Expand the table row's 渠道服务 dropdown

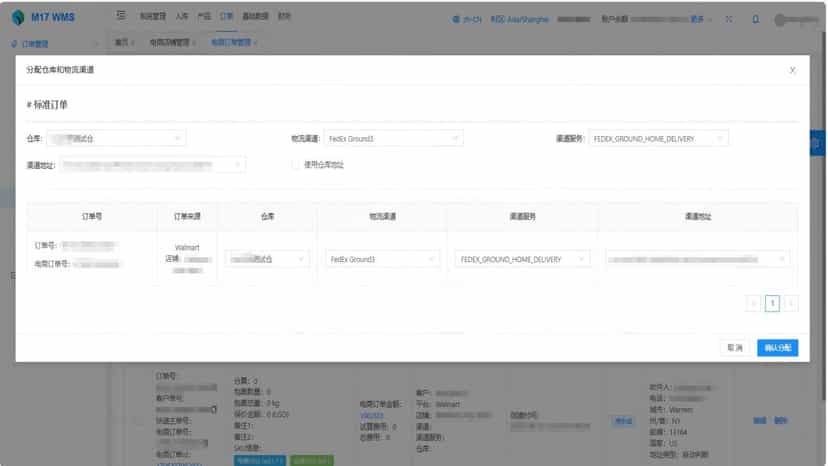click(x=522, y=259)
